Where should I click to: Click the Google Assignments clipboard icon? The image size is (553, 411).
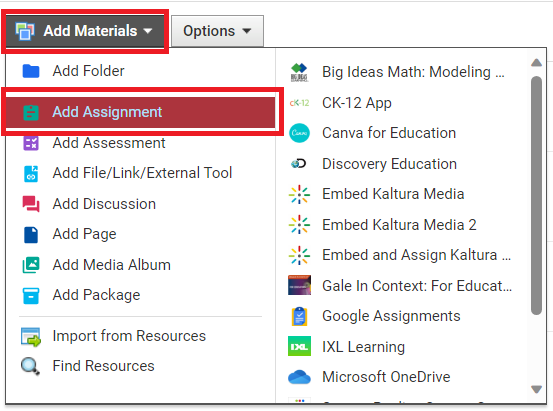click(299, 316)
